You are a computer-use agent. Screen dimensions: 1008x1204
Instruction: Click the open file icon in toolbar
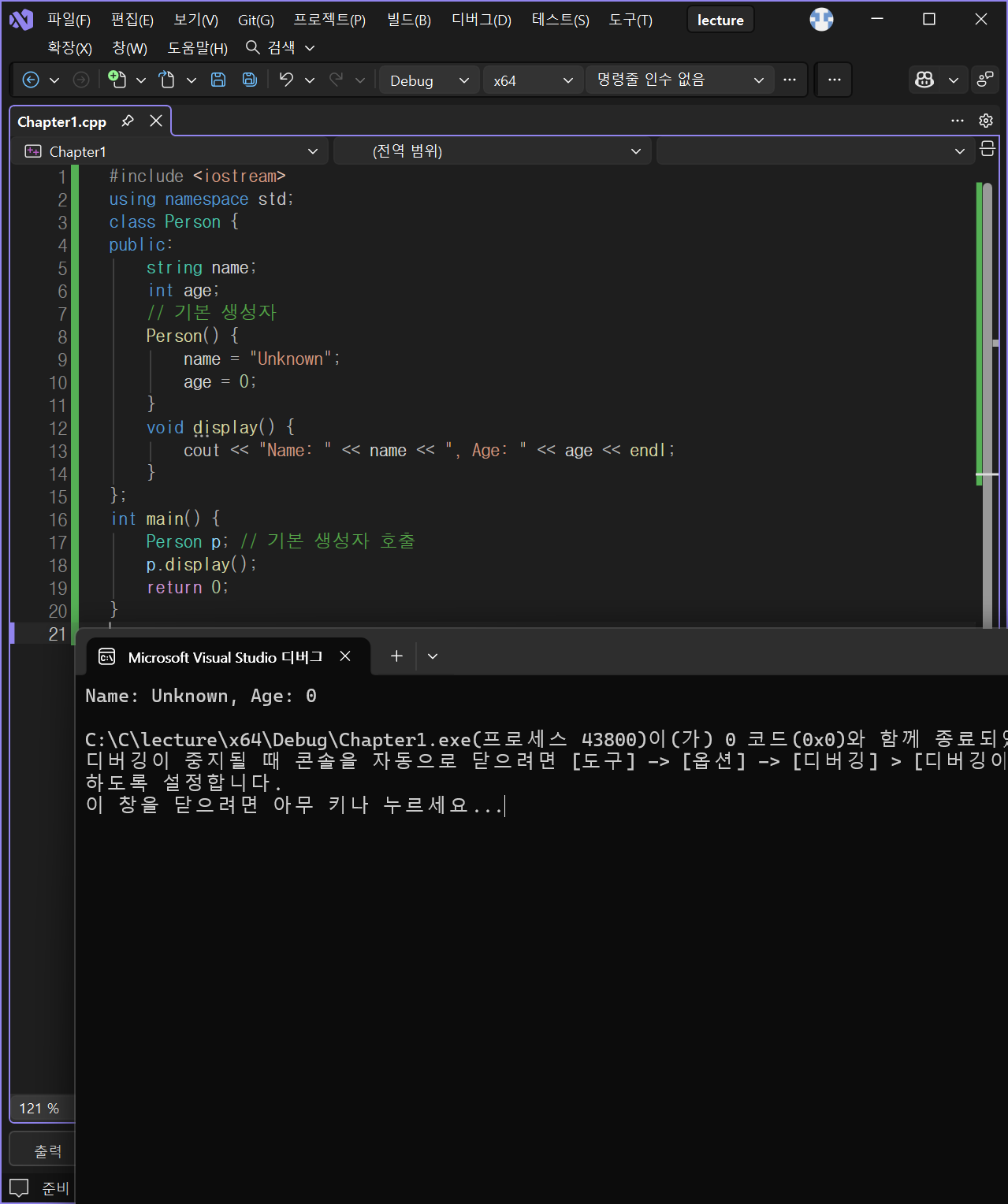166,80
